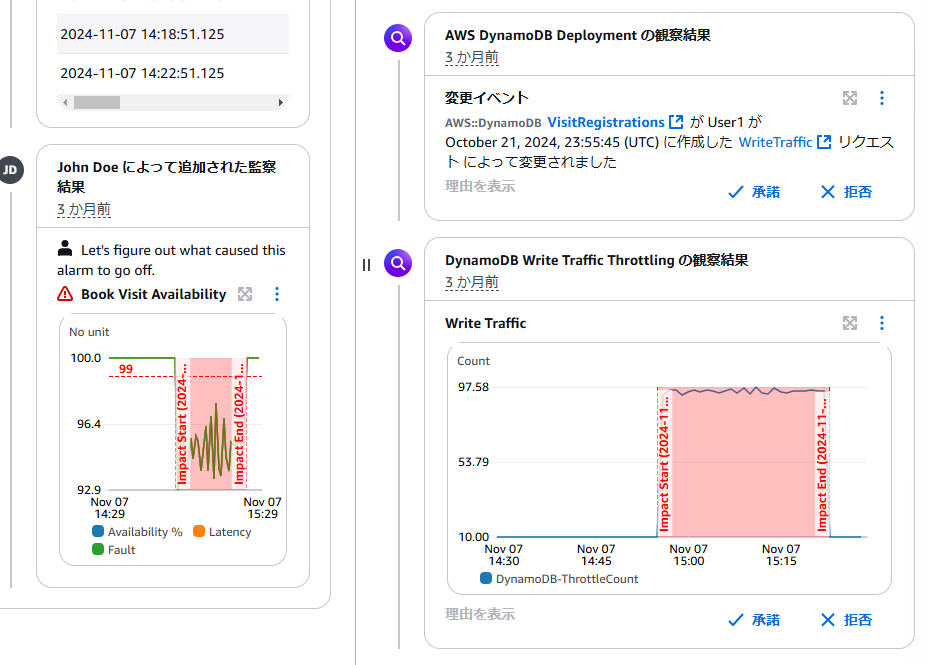Click the horizontal scrollbar thumb under timestamps
Viewport: 928px width, 665px height.
(97, 103)
